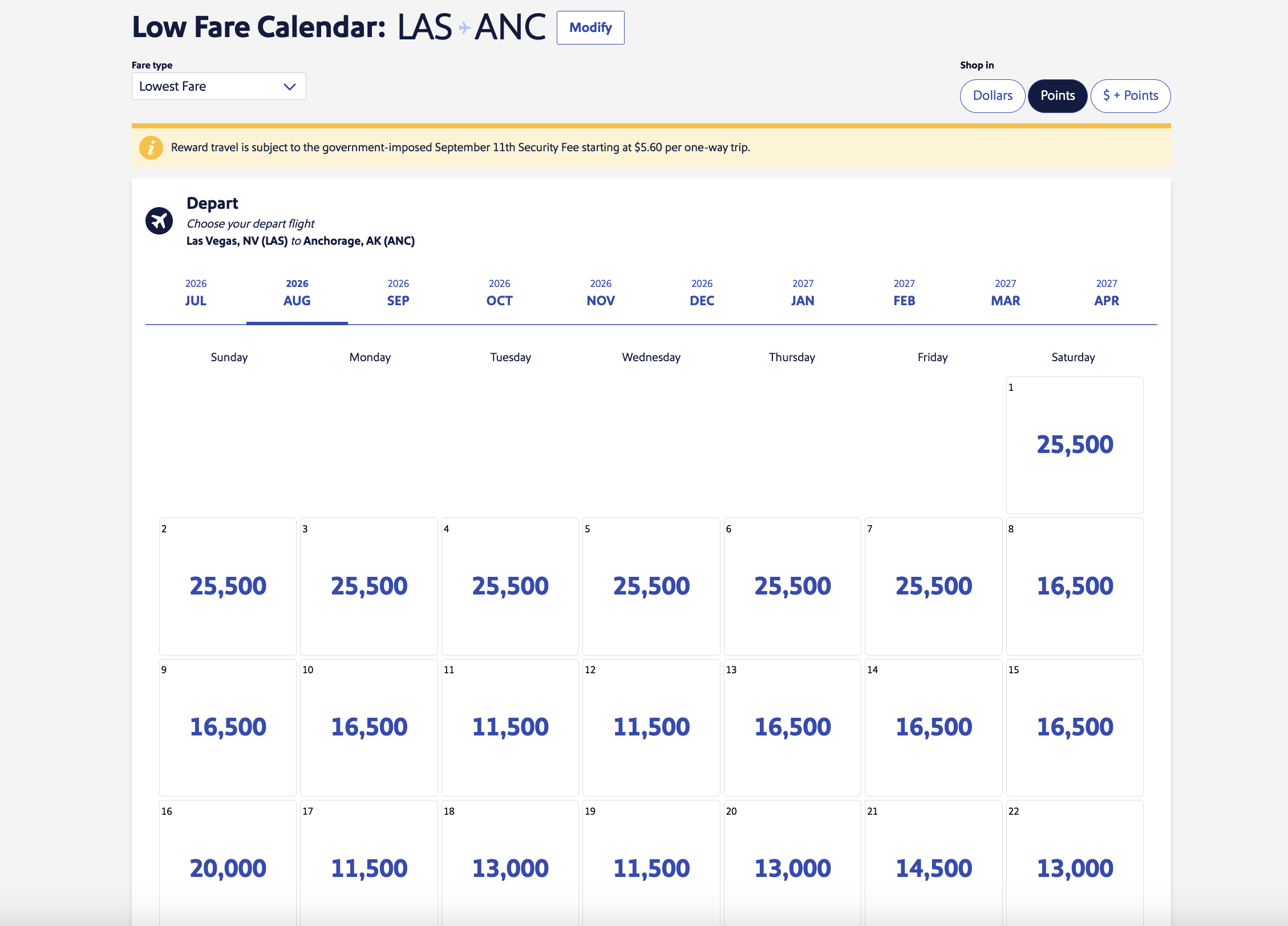
Task: Switch to the JUL 2026 tab
Action: 196,293
